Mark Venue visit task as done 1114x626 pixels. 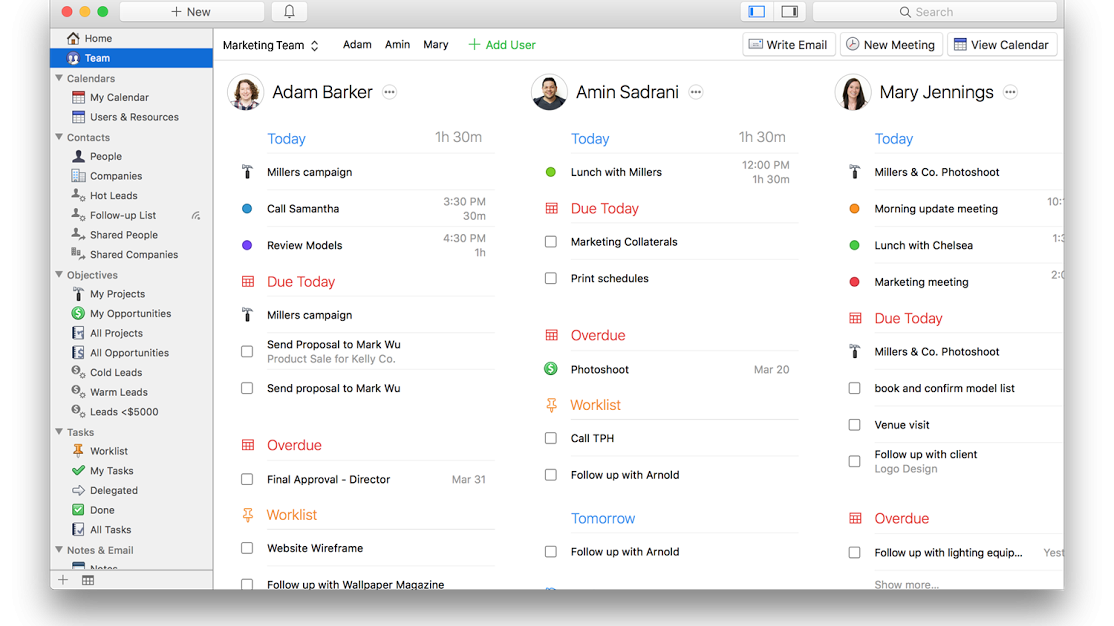pyautogui.click(x=854, y=425)
